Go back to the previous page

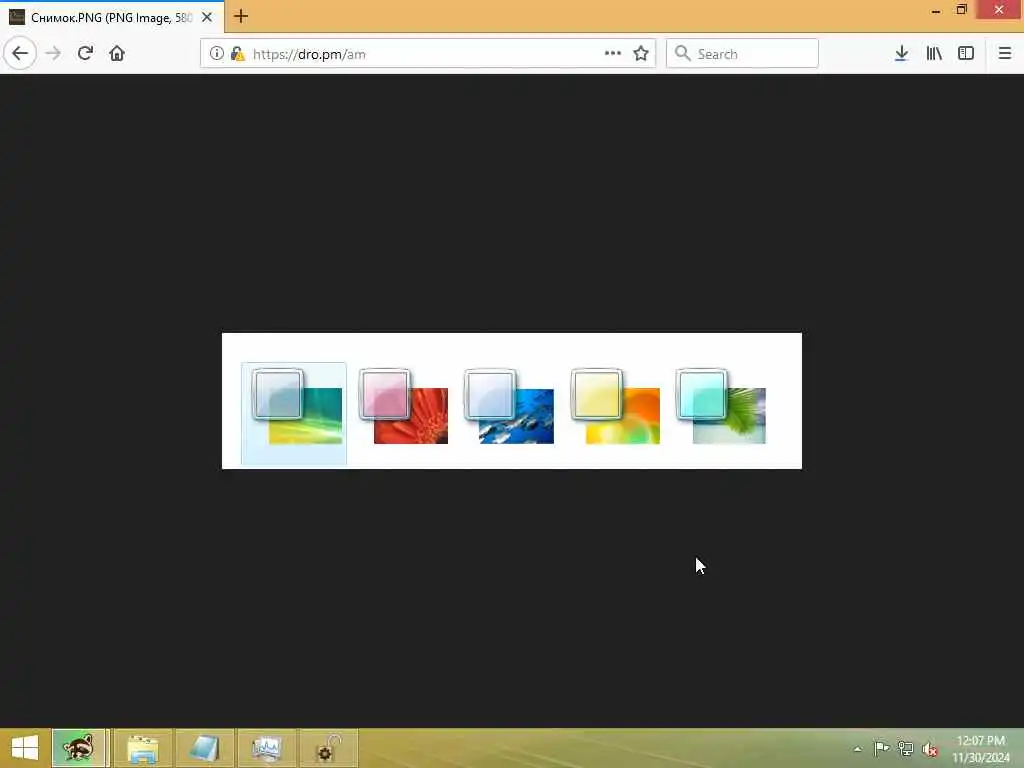pos(20,54)
